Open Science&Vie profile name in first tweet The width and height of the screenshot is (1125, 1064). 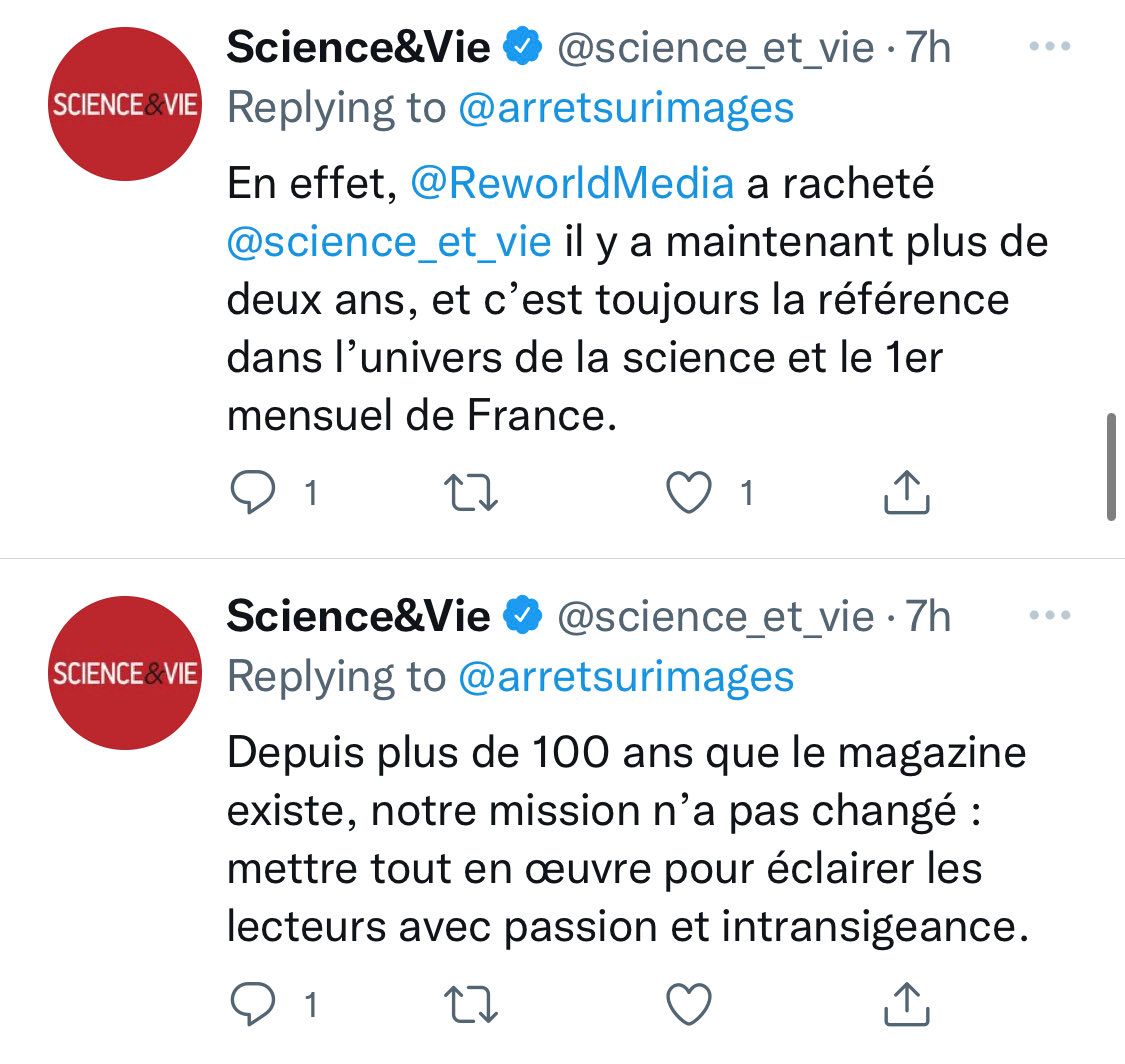pos(359,48)
